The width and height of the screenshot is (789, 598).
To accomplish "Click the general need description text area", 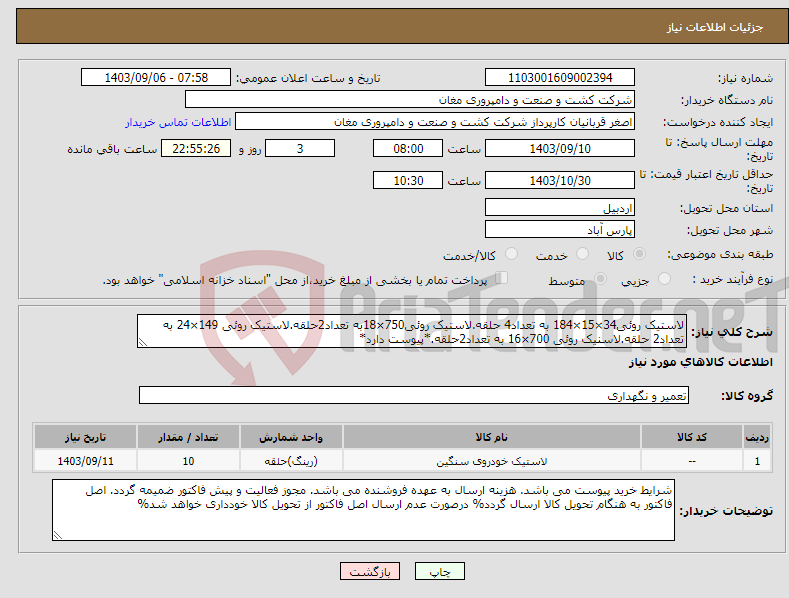I will tap(412, 331).
